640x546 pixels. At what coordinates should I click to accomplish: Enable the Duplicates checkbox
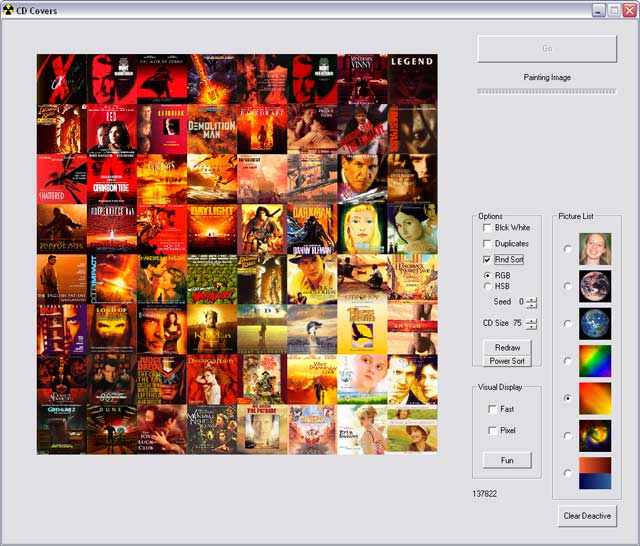pos(487,244)
